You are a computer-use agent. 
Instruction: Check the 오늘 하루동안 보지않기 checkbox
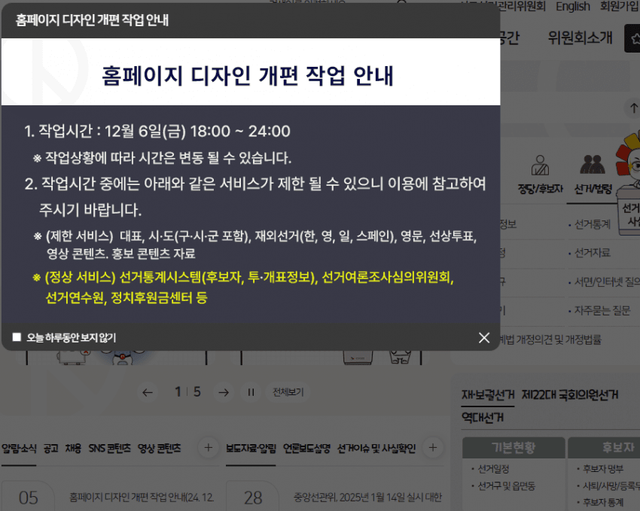click(x=17, y=338)
